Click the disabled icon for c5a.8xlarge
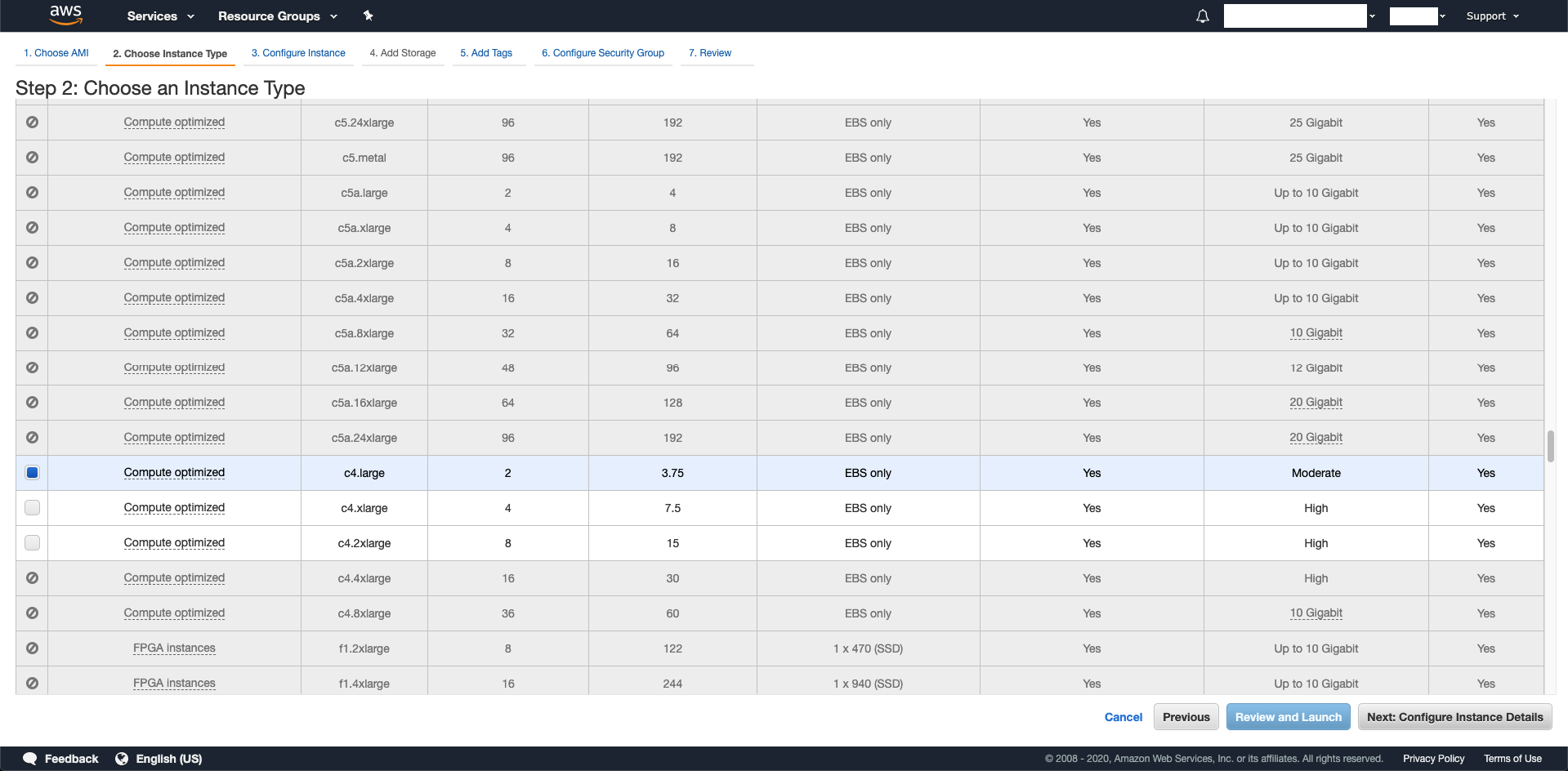 [x=32, y=333]
